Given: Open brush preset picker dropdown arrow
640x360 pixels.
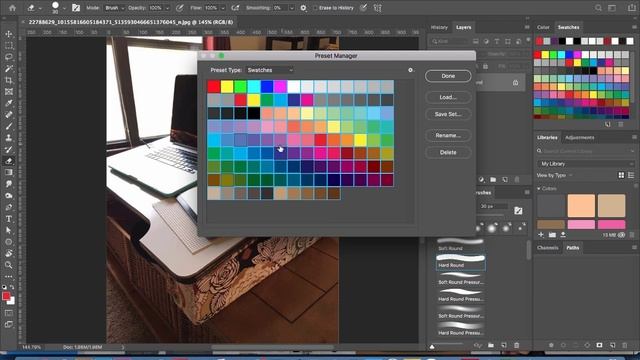Looking at the screenshot, I should point(64,8).
